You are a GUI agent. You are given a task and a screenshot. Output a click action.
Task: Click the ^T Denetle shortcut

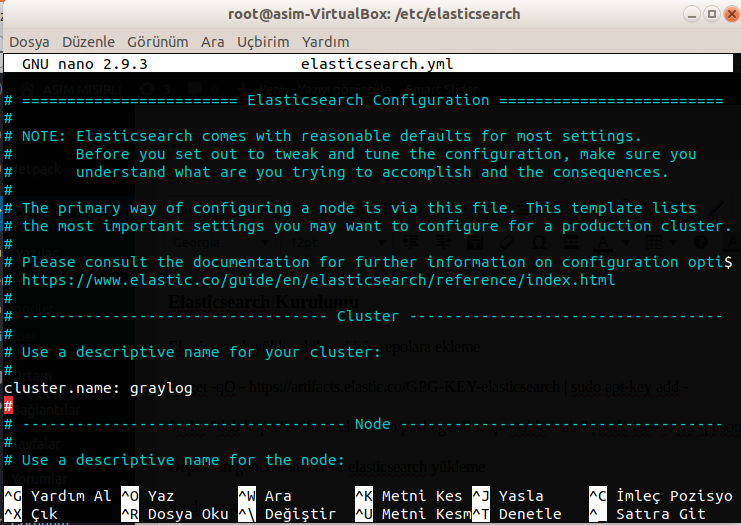coord(517,514)
